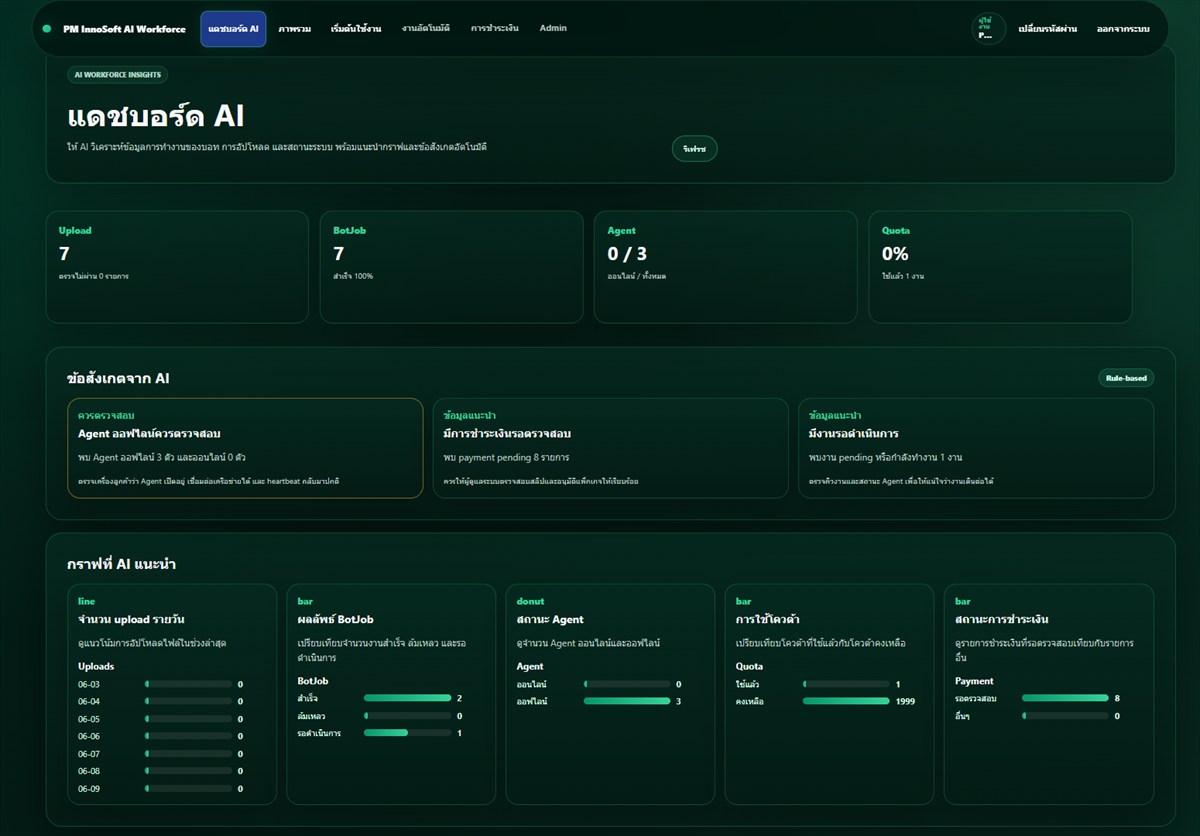Open the Agent ออฟไลน์ควรตรวจสอบ insight card
Screen dimensions: 1200x836
(x=244, y=448)
